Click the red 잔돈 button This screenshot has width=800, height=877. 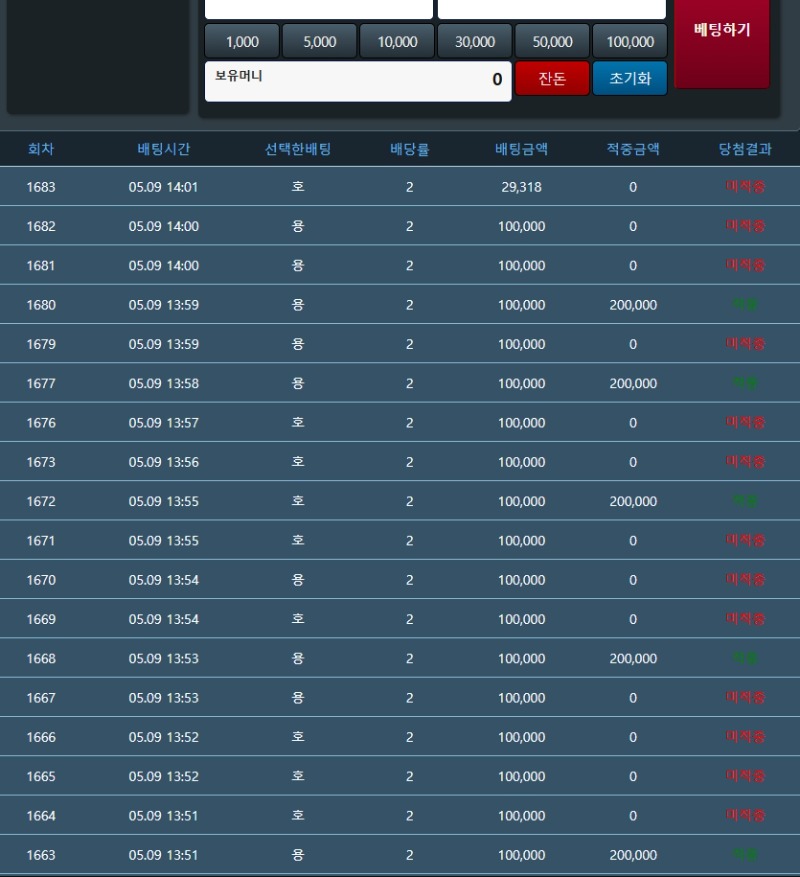pyautogui.click(x=552, y=78)
